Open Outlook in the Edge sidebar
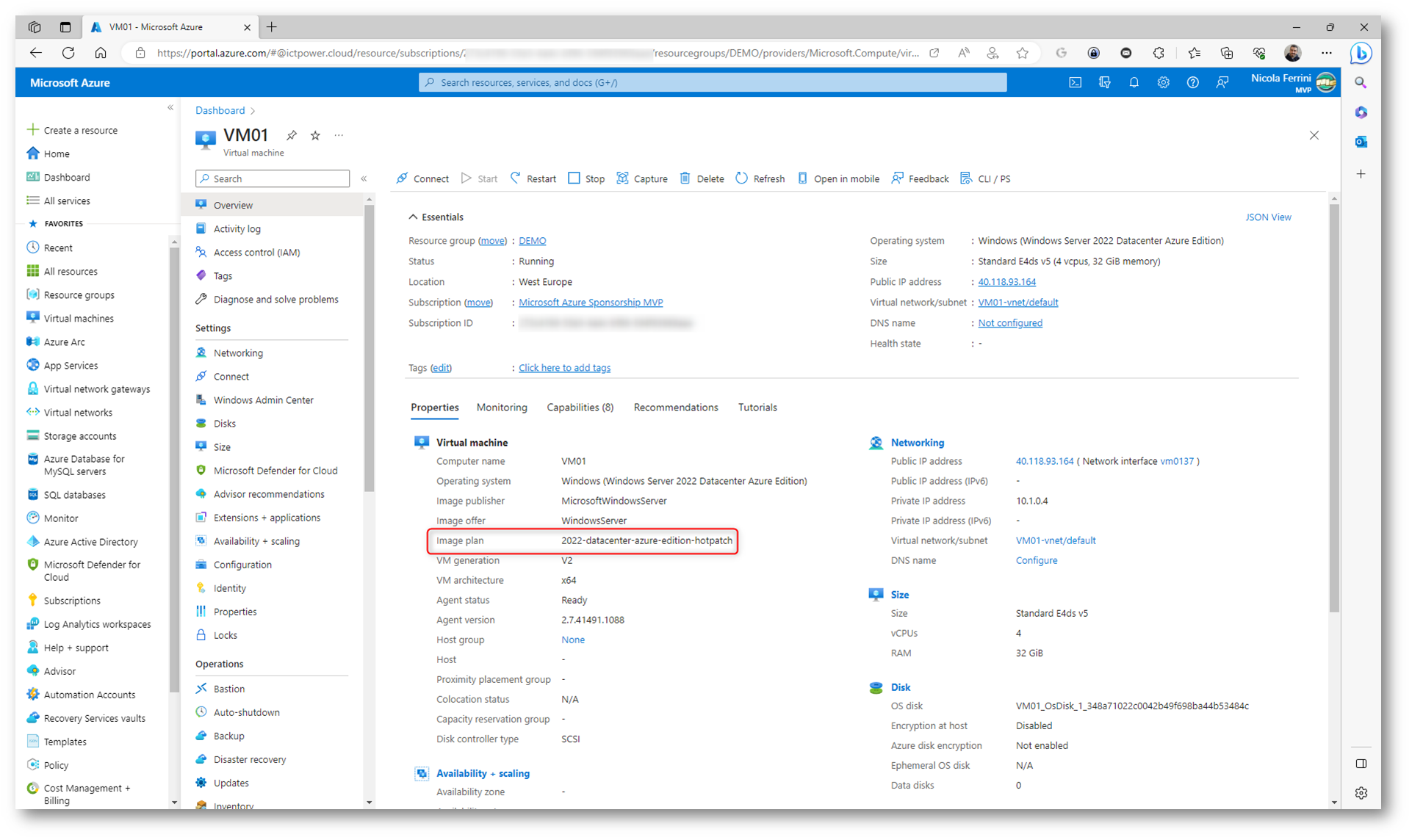The height and width of the screenshot is (840, 1412). [1361, 142]
